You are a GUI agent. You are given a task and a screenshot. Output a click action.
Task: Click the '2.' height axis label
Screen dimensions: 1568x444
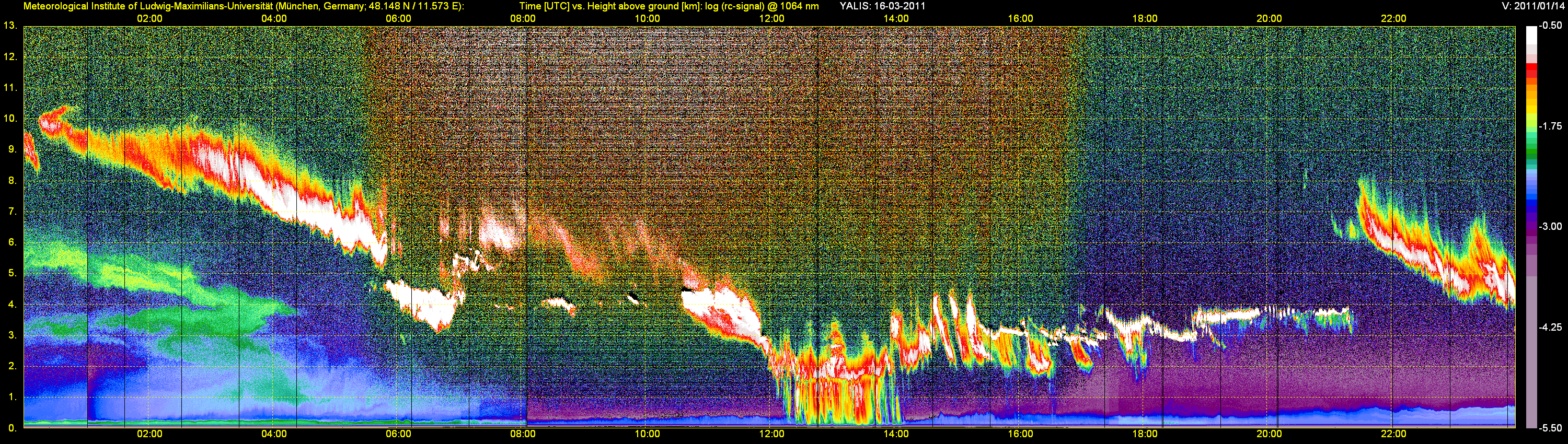tap(13, 366)
